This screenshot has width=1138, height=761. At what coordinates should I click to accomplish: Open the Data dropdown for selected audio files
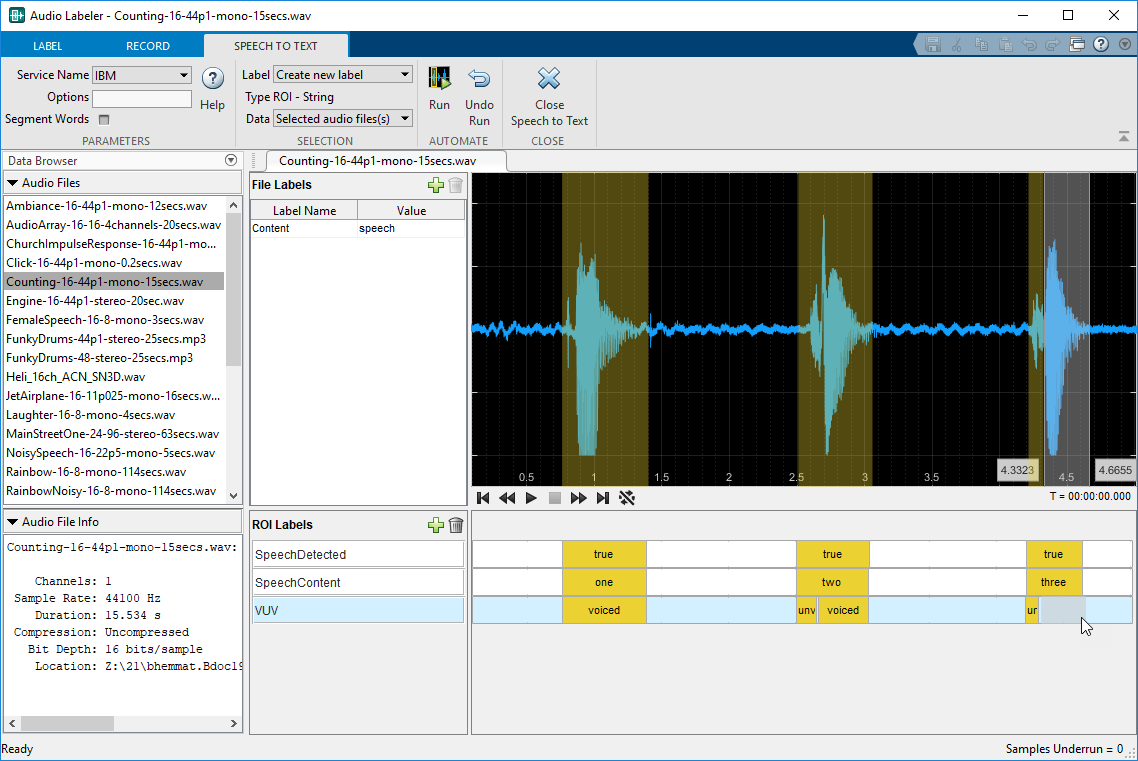[x=342, y=119]
